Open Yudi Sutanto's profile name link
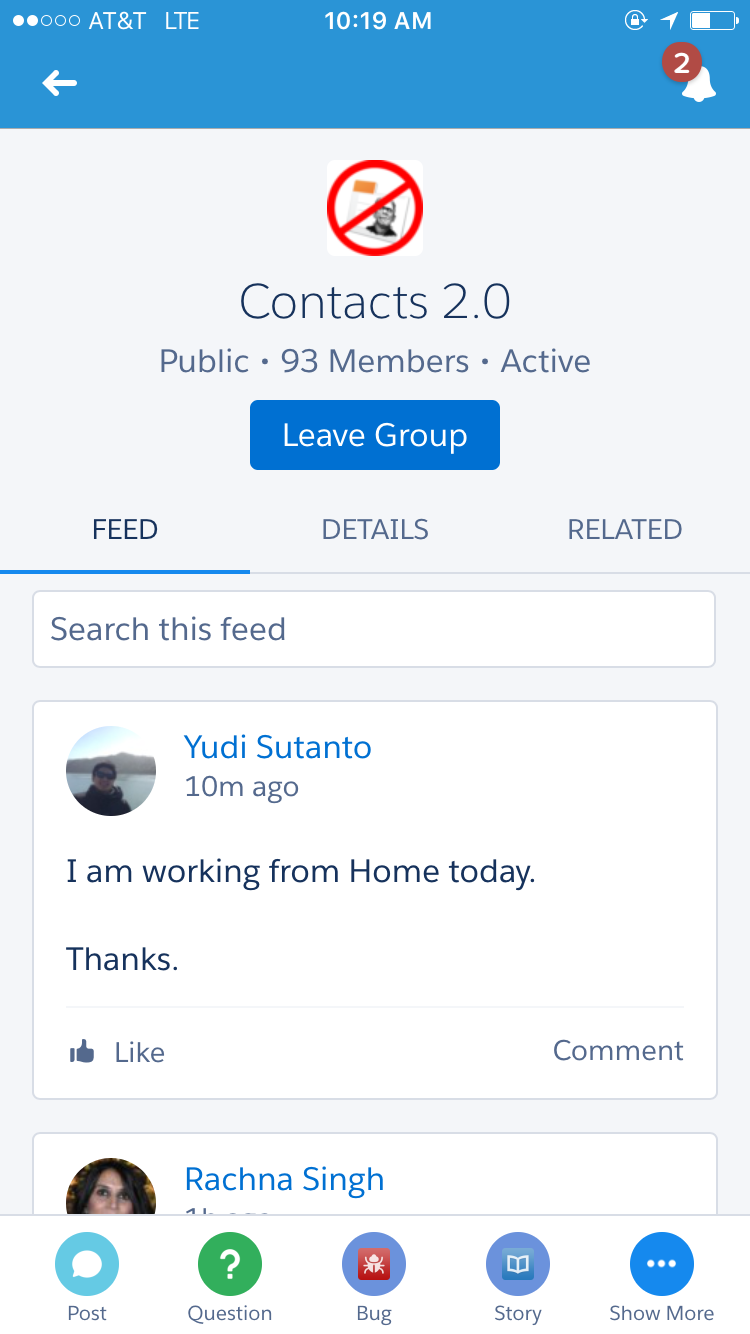 [278, 747]
